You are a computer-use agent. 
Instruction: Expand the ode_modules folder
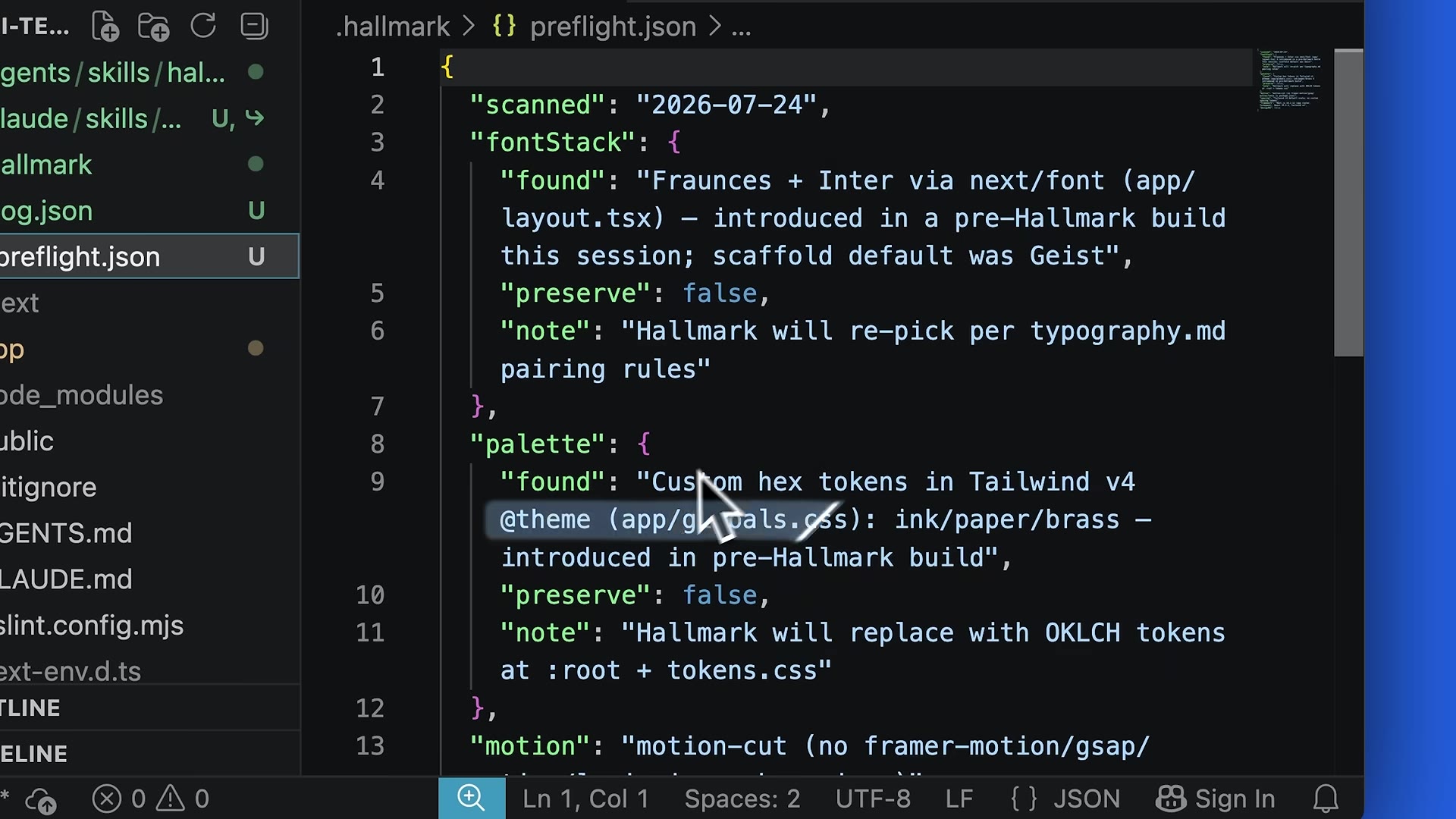tap(149, 394)
